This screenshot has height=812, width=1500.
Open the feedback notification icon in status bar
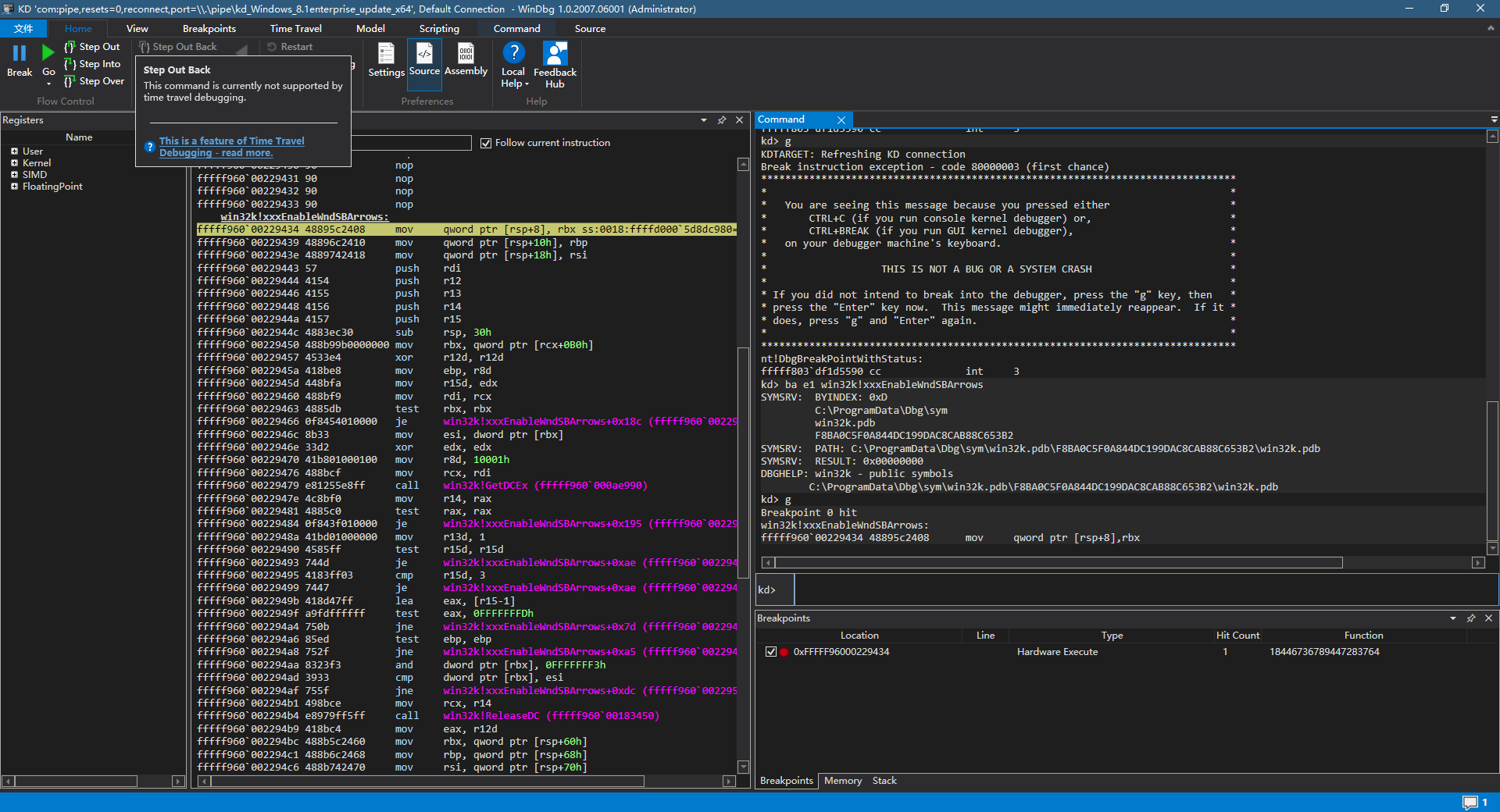[1470, 803]
